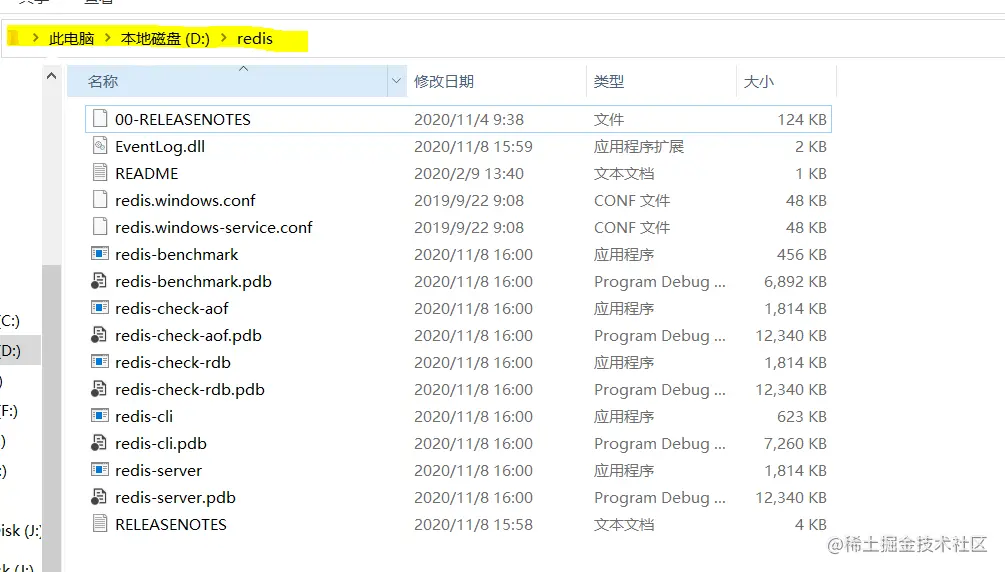Expand the chevron before 此电脑 in address bar
Image resolution: width=1005 pixels, height=572 pixels.
(x=35, y=38)
